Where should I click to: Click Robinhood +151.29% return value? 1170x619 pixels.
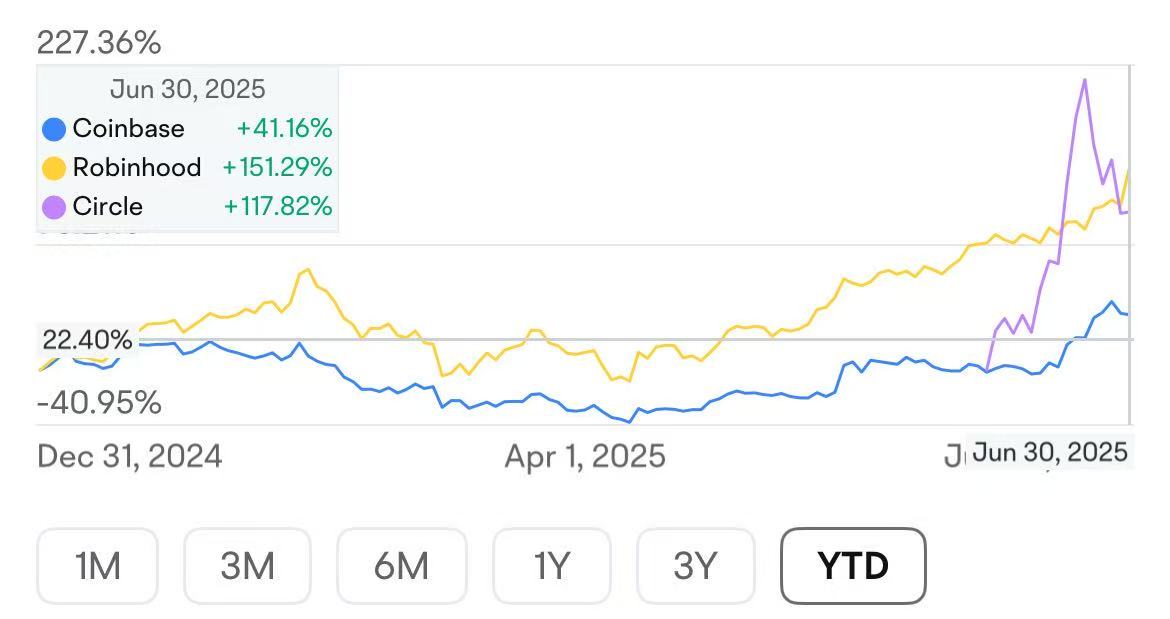coord(277,168)
